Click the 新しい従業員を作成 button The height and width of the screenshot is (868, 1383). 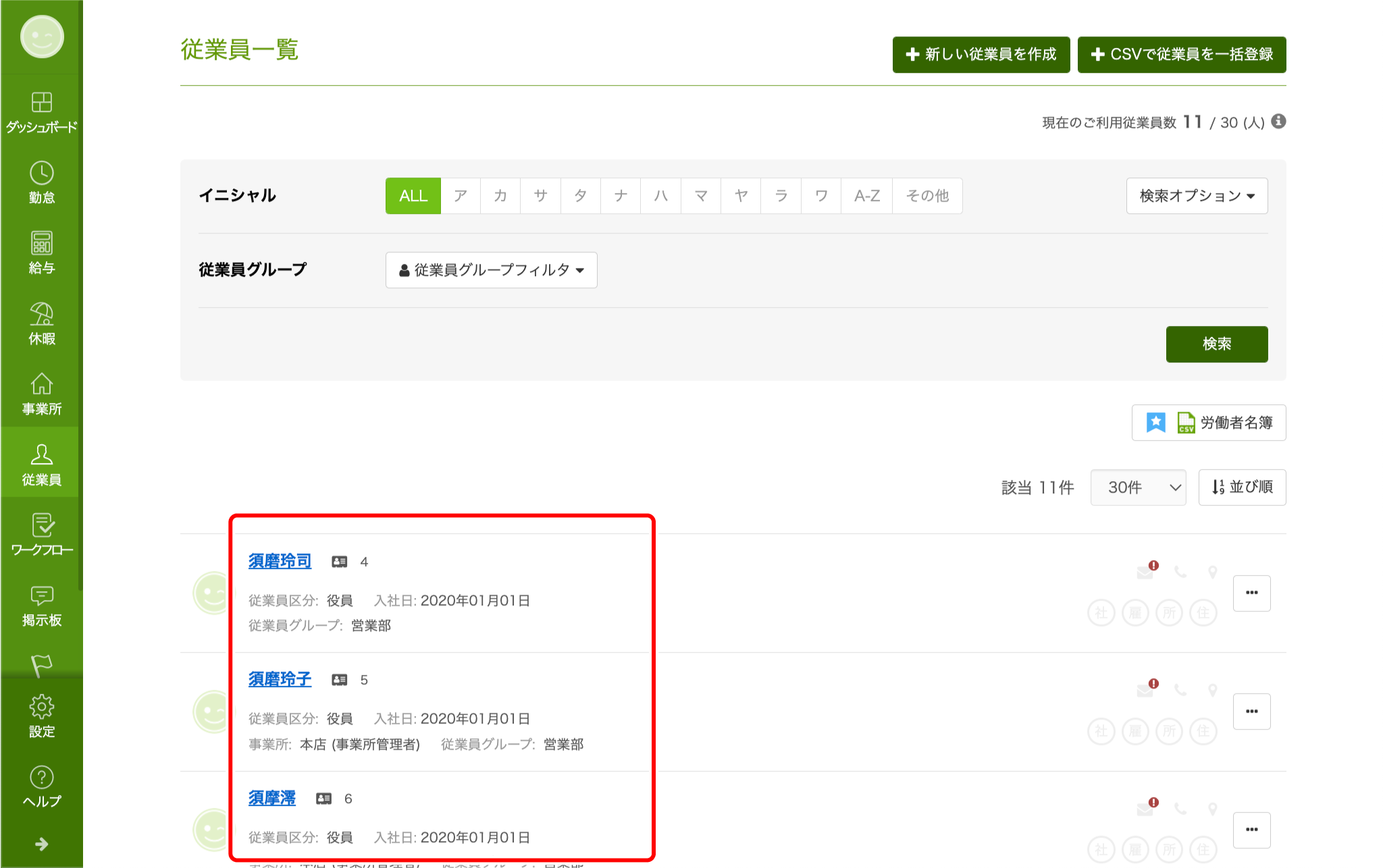coord(981,54)
